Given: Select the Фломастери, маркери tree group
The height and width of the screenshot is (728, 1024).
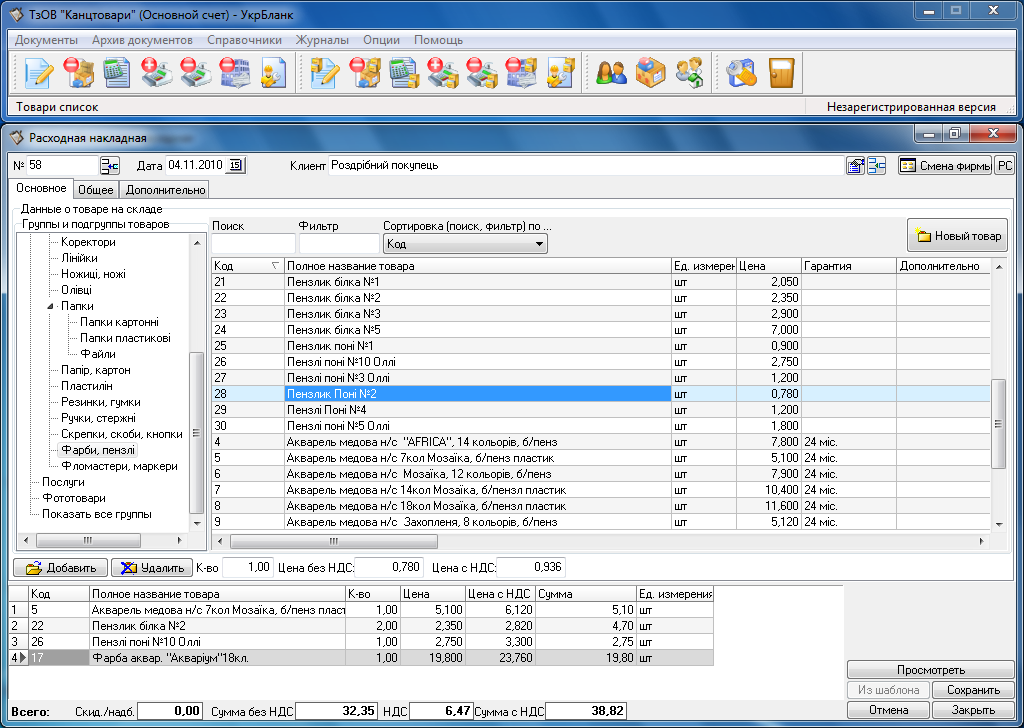Looking at the screenshot, I should click(118, 466).
